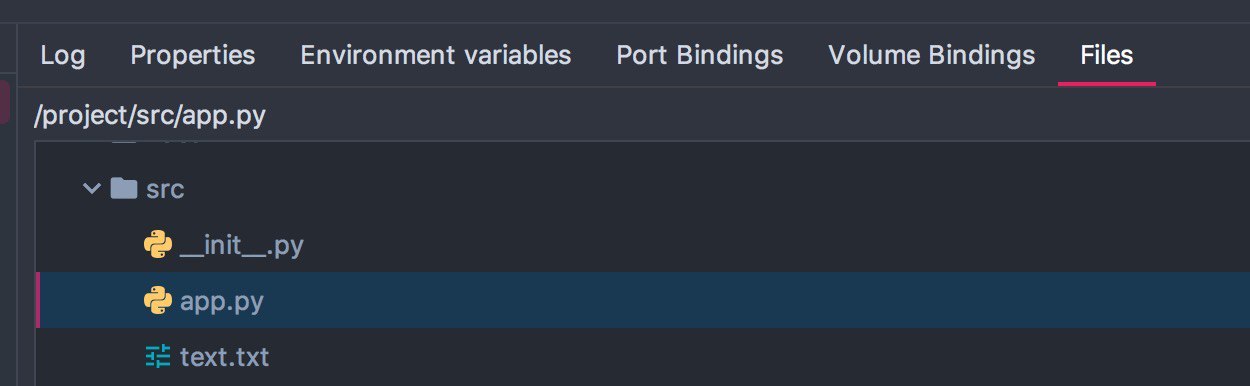Open the Properties tab
The width and height of the screenshot is (1250, 386).
tap(193, 55)
